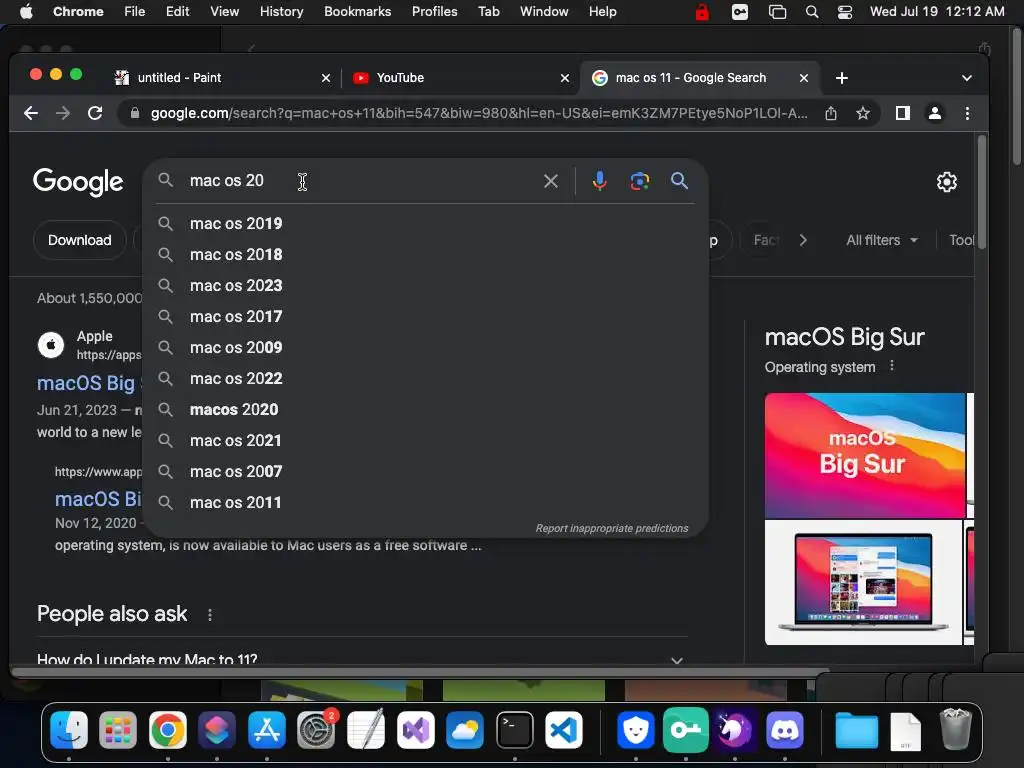Open the History menu in menu bar

281,11
